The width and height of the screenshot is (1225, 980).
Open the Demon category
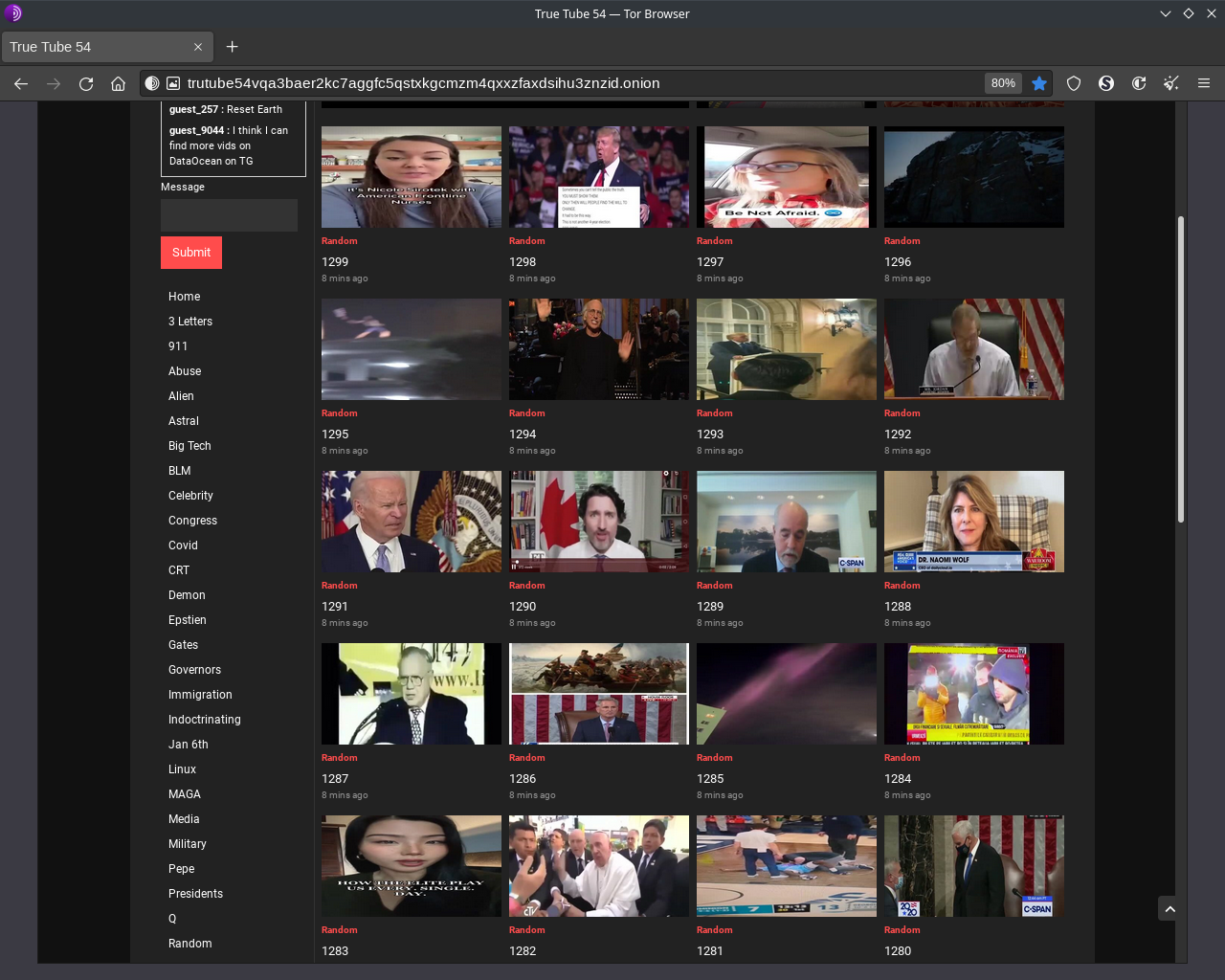point(187,595)
